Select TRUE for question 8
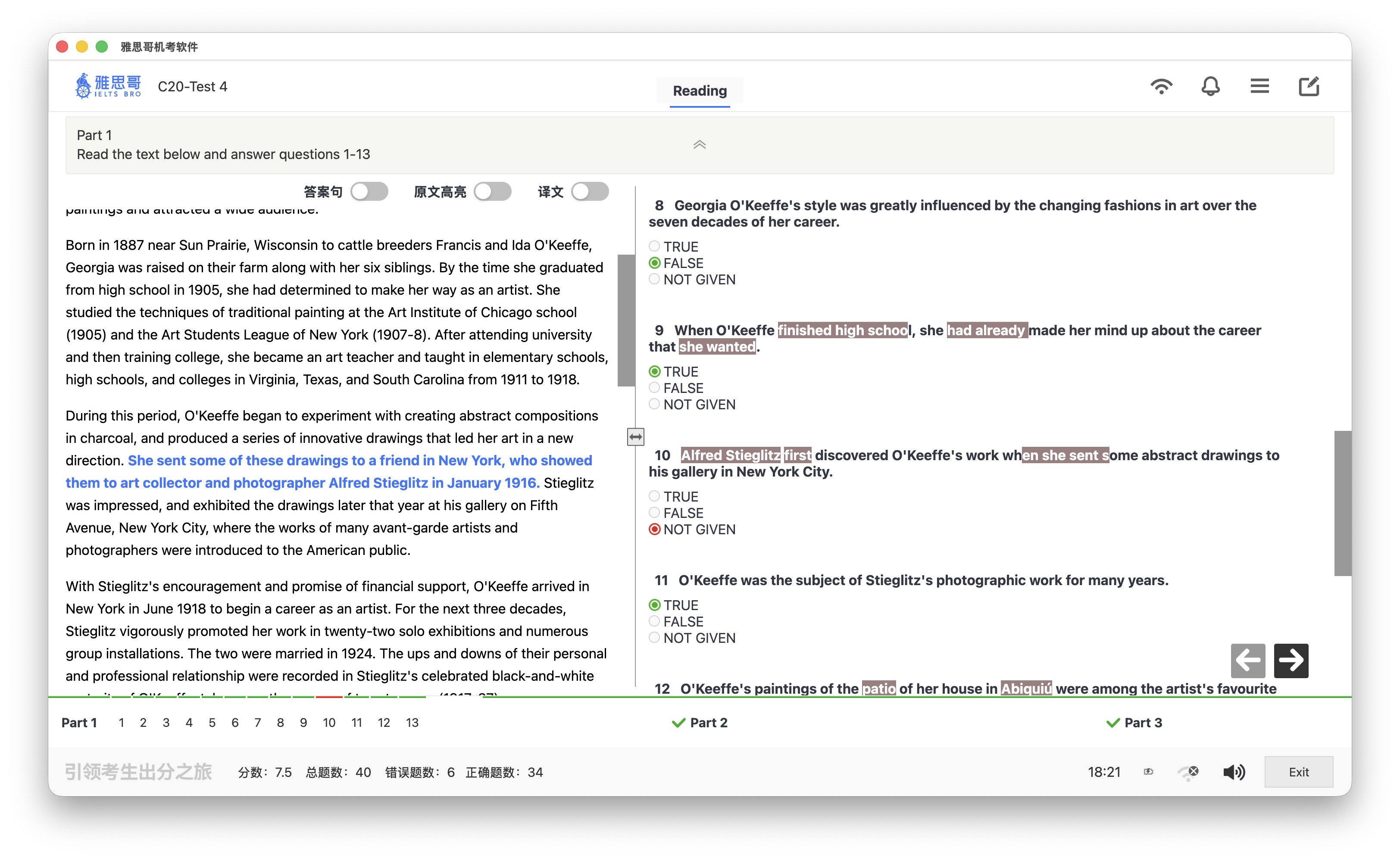 click(654, 246)
